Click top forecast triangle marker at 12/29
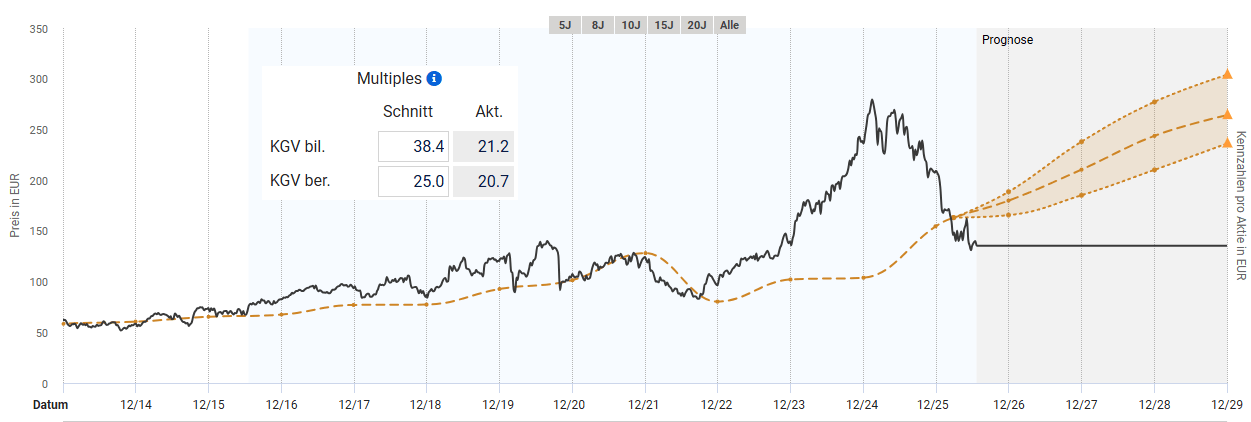The width and height of the screenshot is (1251, 422). coord(1228,74)
